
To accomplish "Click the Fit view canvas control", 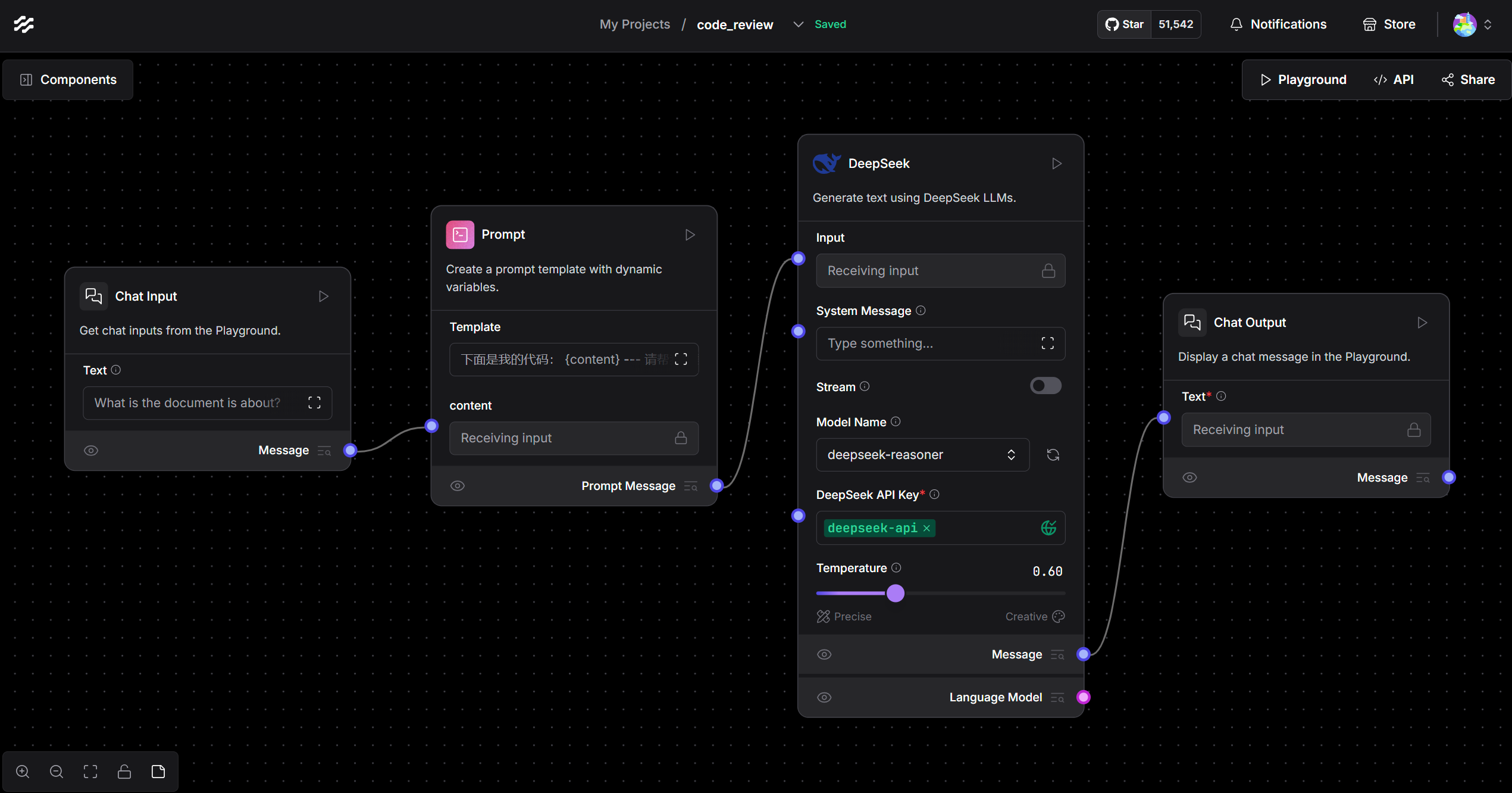I will coord(90,772).
